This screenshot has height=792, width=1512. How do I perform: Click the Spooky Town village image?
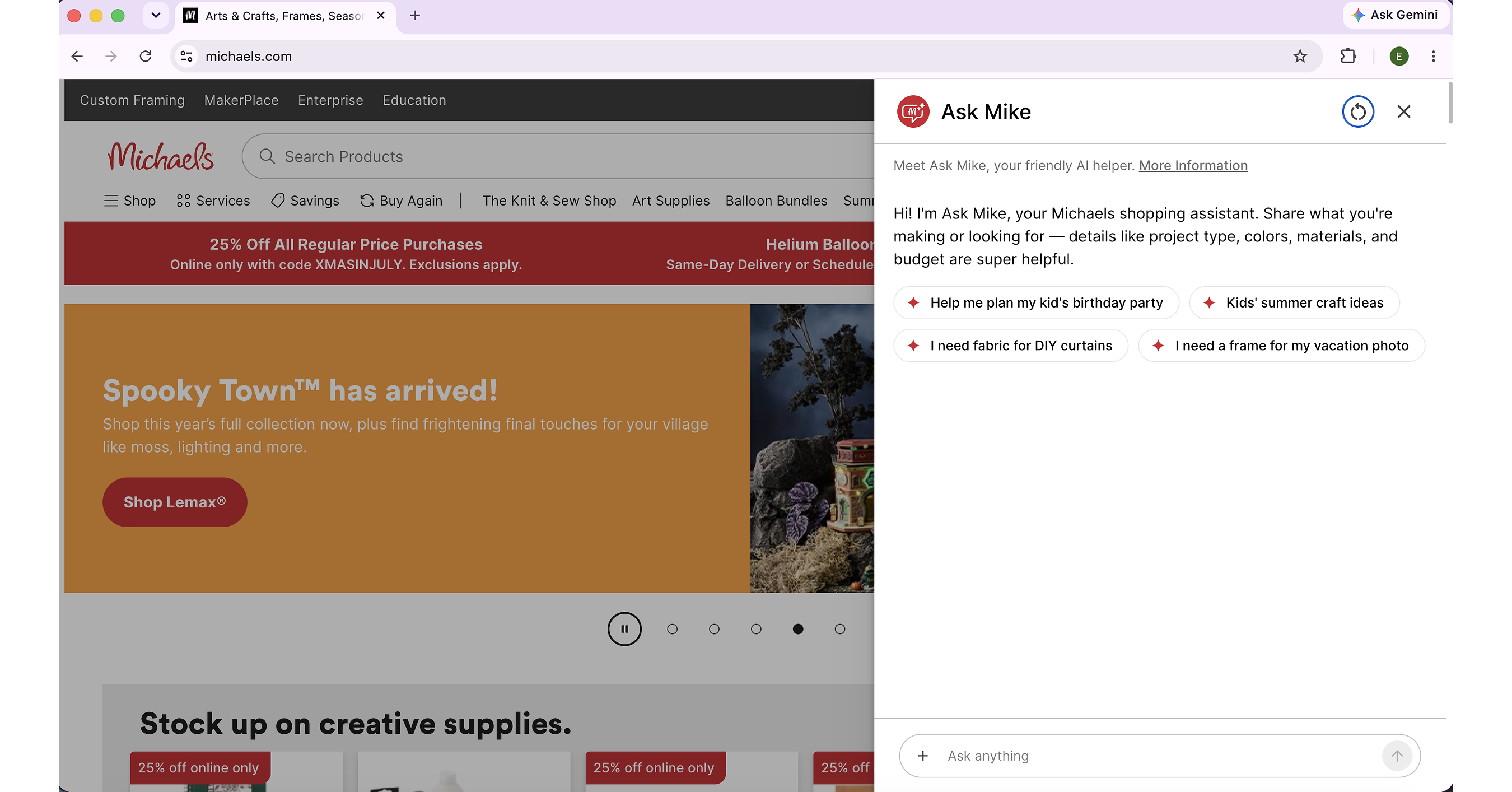pos(812,448)
